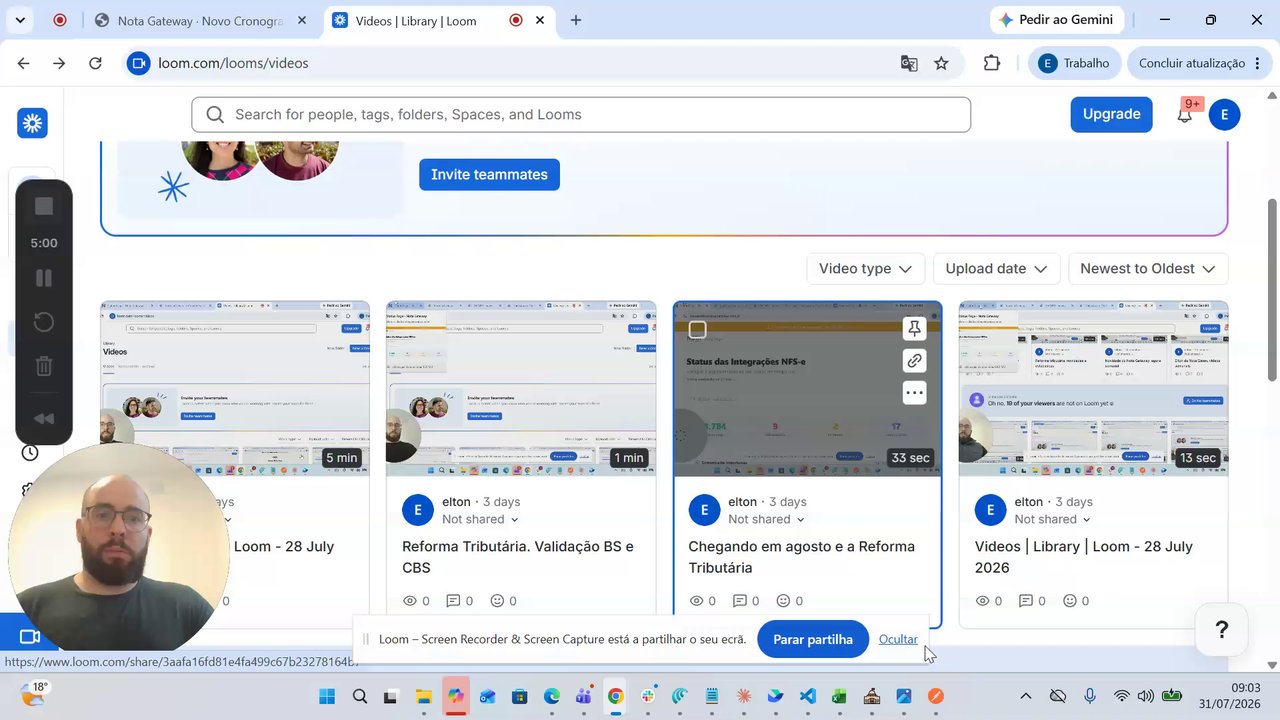Click the browser address bar URL

(x=233, y=63)
